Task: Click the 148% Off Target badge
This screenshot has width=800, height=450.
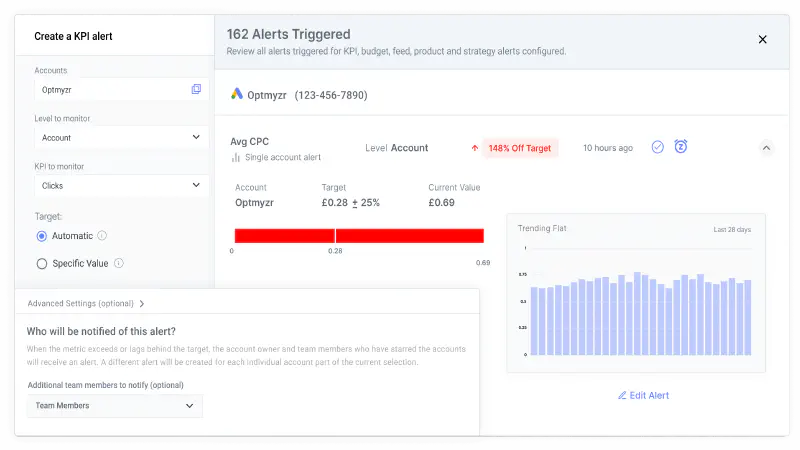Action: pyautogui.click(x=519, y=148)
